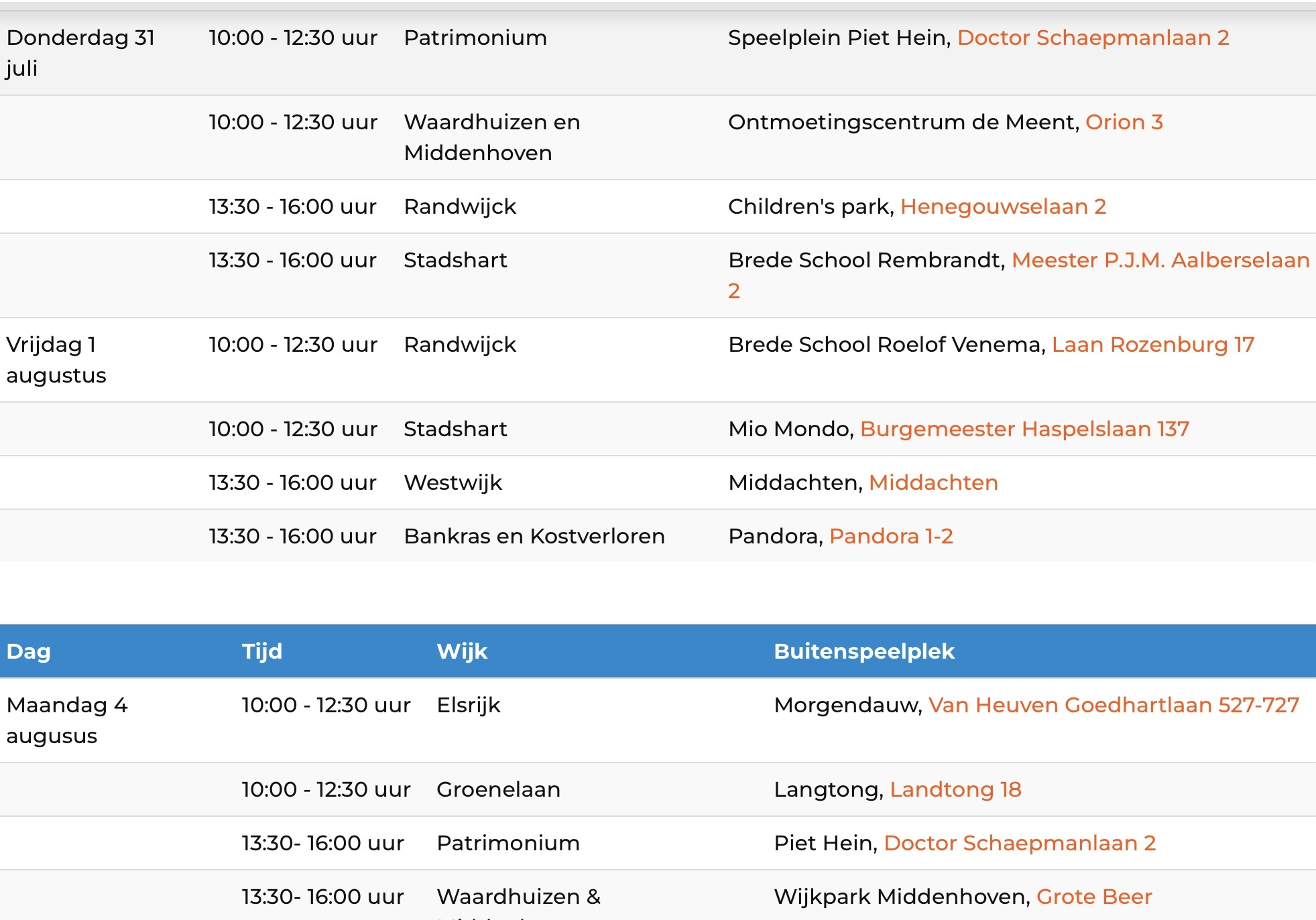This screenshot has width=1316, height=920.
Task: Click the Bankras en Kostverloren cell
Action: [534, 536]
